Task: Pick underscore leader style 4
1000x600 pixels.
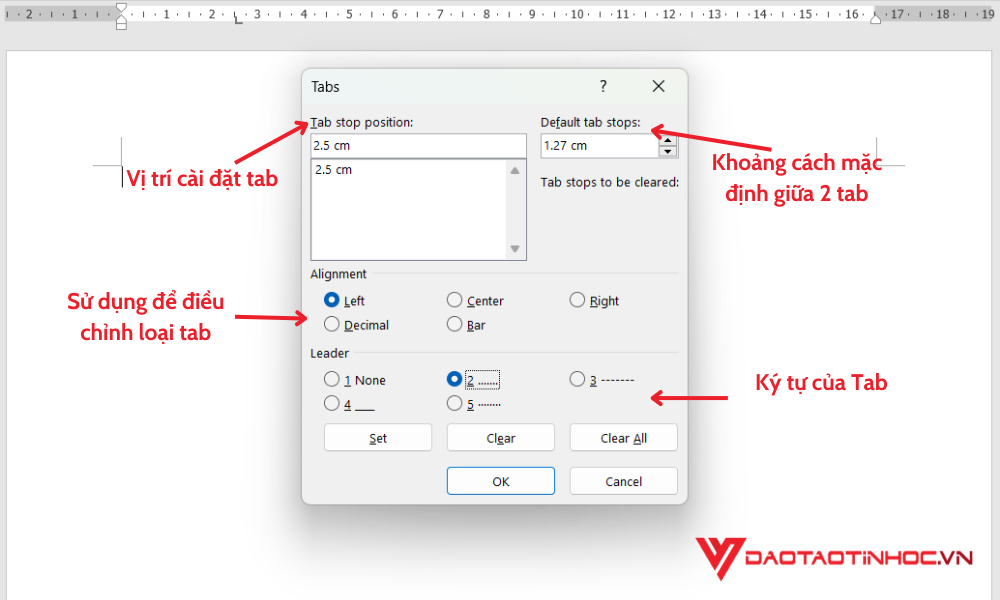Action: point(332,403)
